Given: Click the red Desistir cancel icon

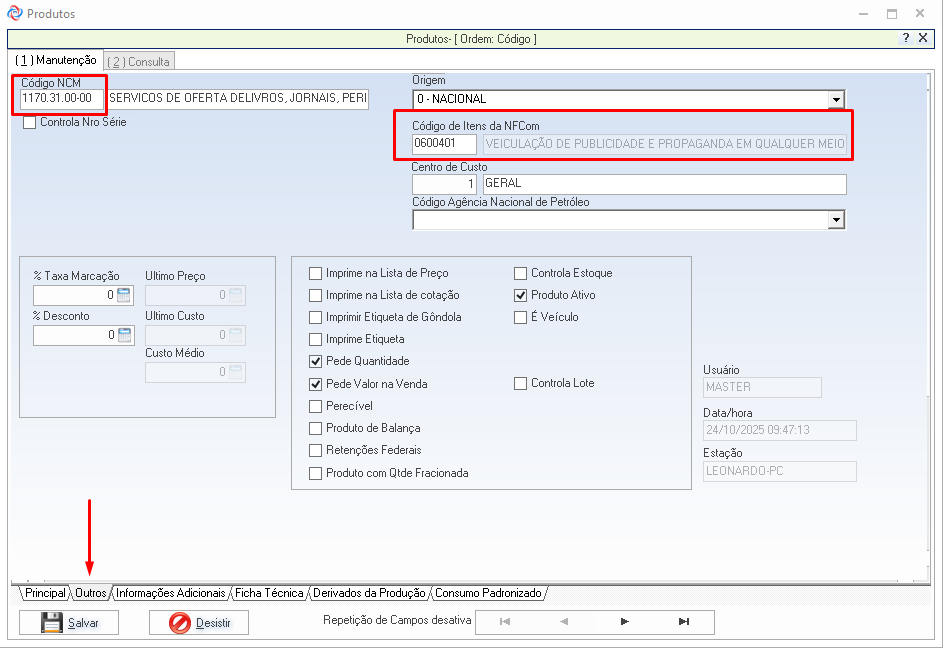Looking at the screenshot, I should point(180,622).
